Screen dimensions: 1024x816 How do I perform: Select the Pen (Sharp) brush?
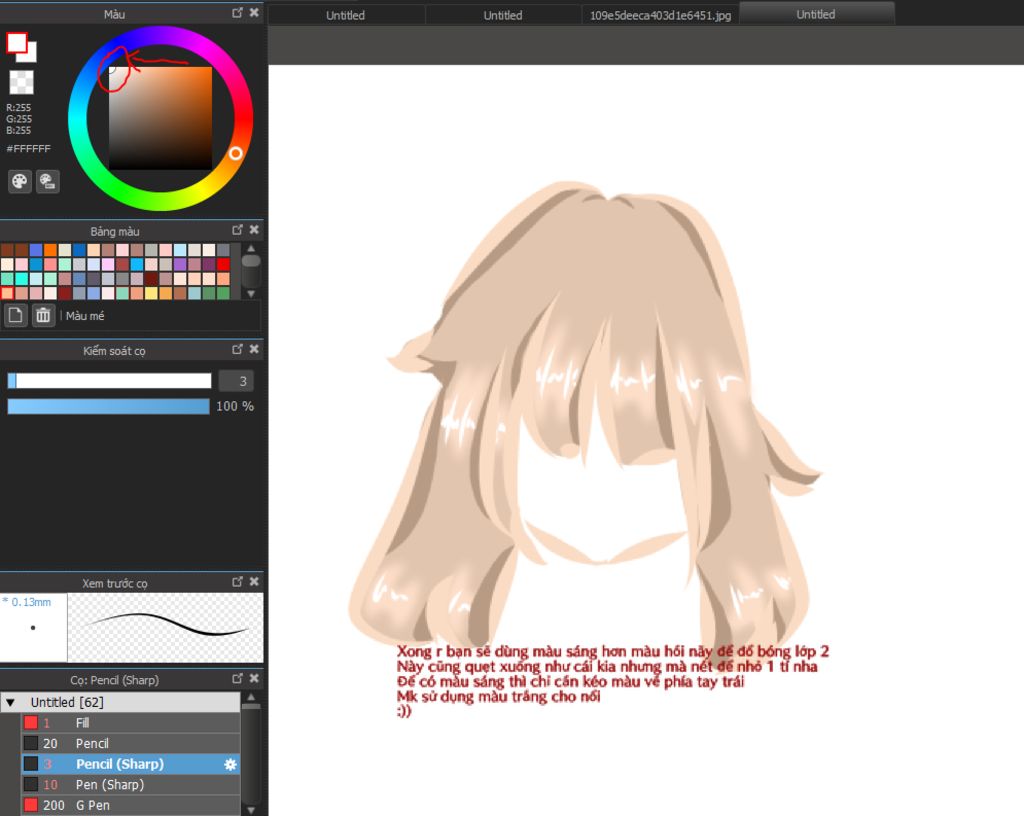point(110,785)
